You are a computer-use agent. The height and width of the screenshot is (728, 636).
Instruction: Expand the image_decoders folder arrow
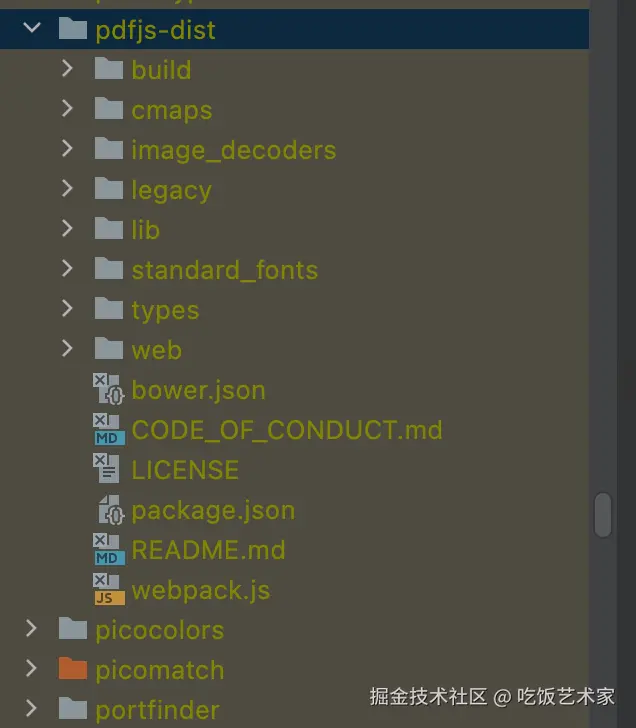click(x=67, y=149)
